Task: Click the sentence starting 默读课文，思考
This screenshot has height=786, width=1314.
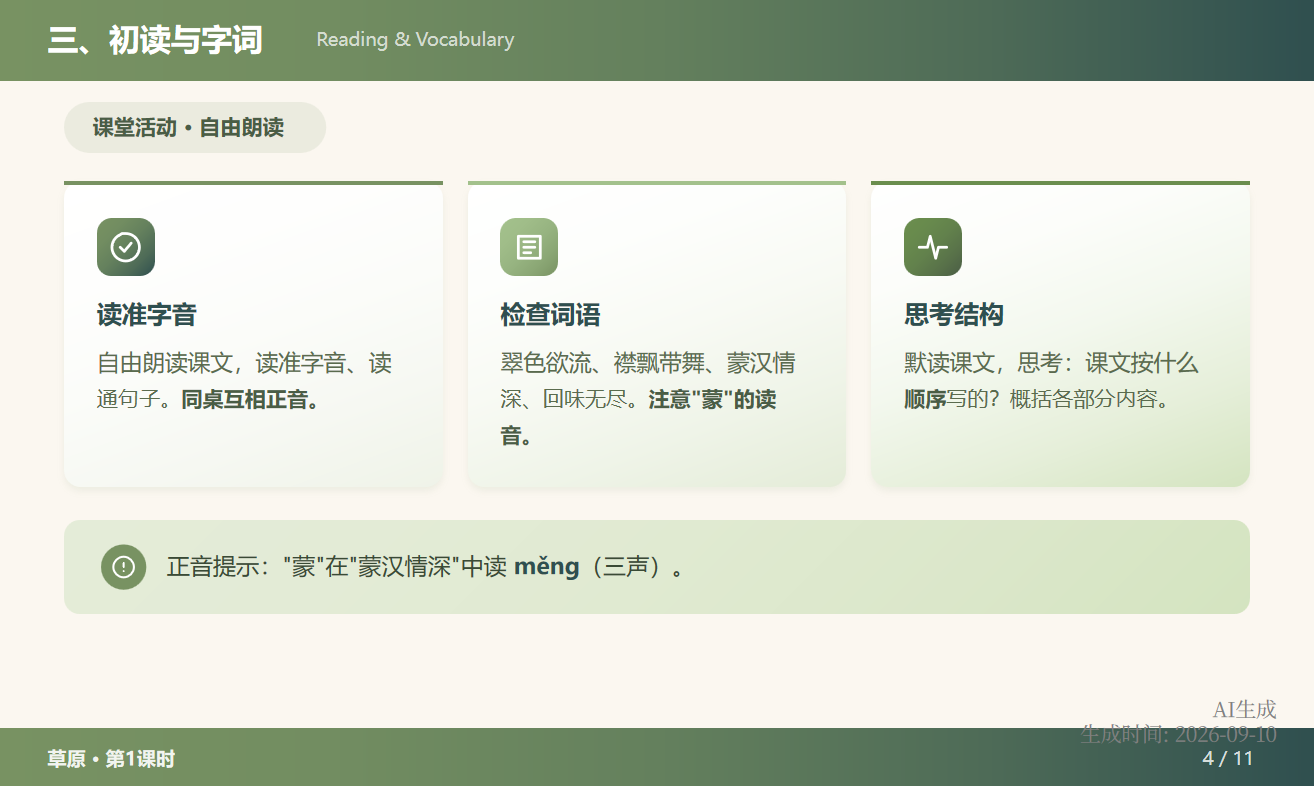Action: click(1051, 381)
